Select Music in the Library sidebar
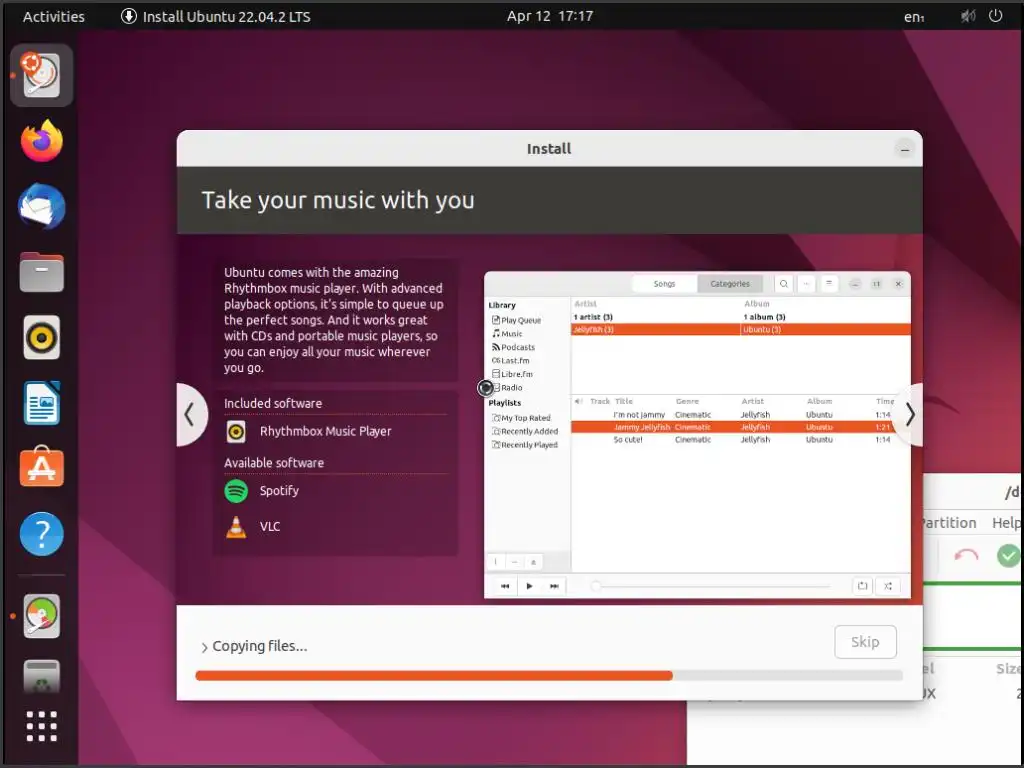The width and height of the screenshot is (1024, 768). pos(507,334)
